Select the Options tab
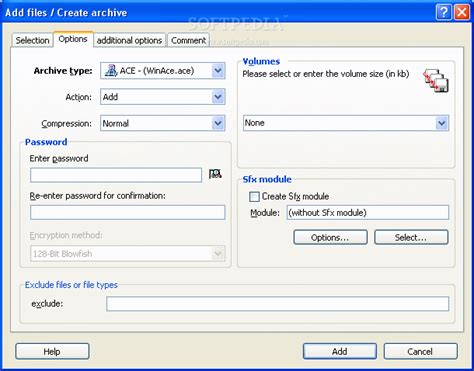 point(73,39)
